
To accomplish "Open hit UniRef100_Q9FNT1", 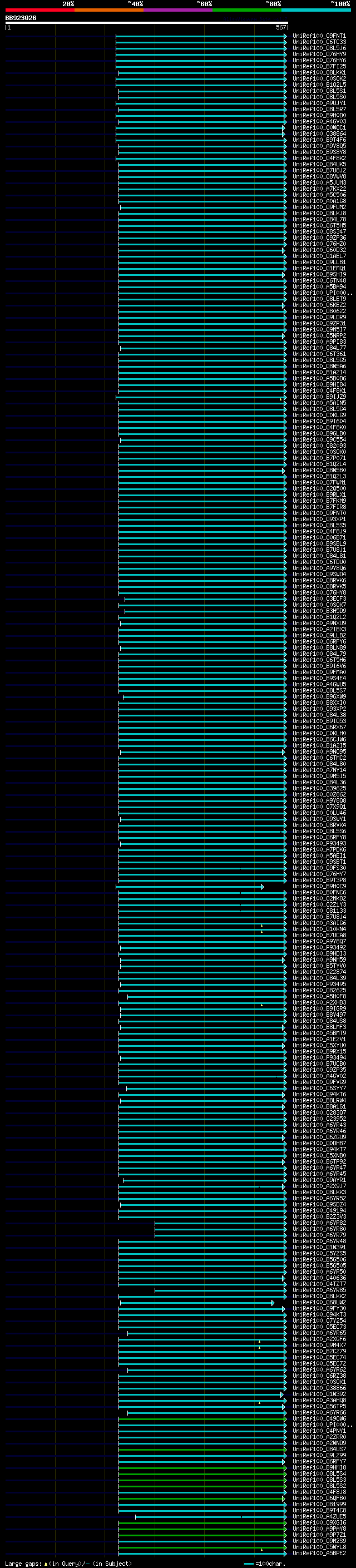I will [x=319, y=36].
